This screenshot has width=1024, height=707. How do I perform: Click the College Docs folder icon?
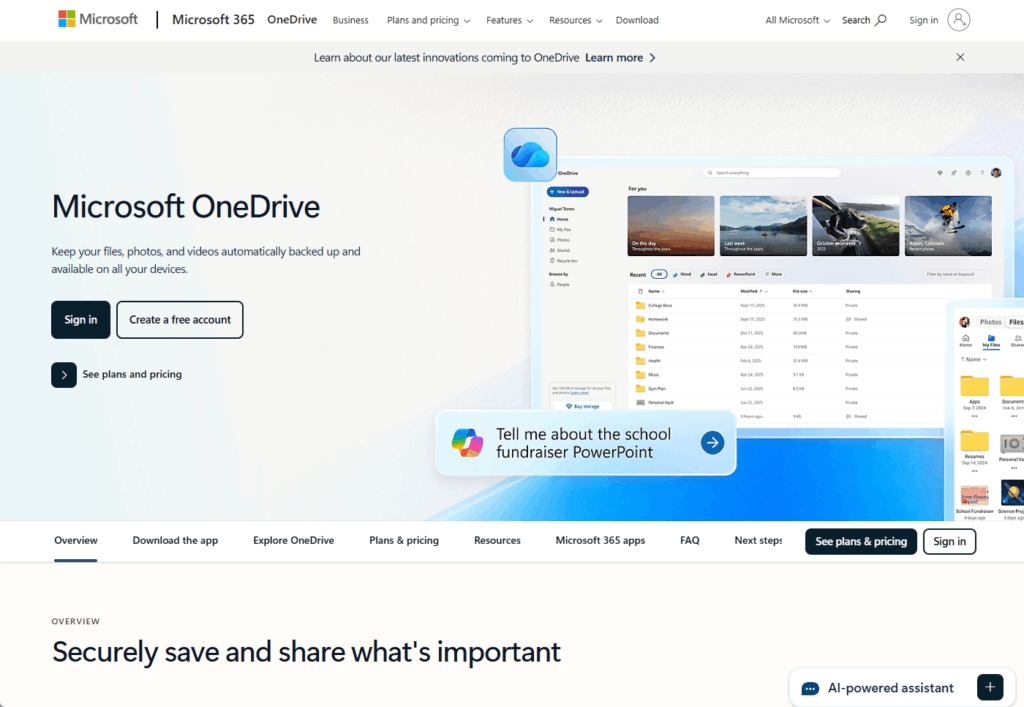(640, 305)
